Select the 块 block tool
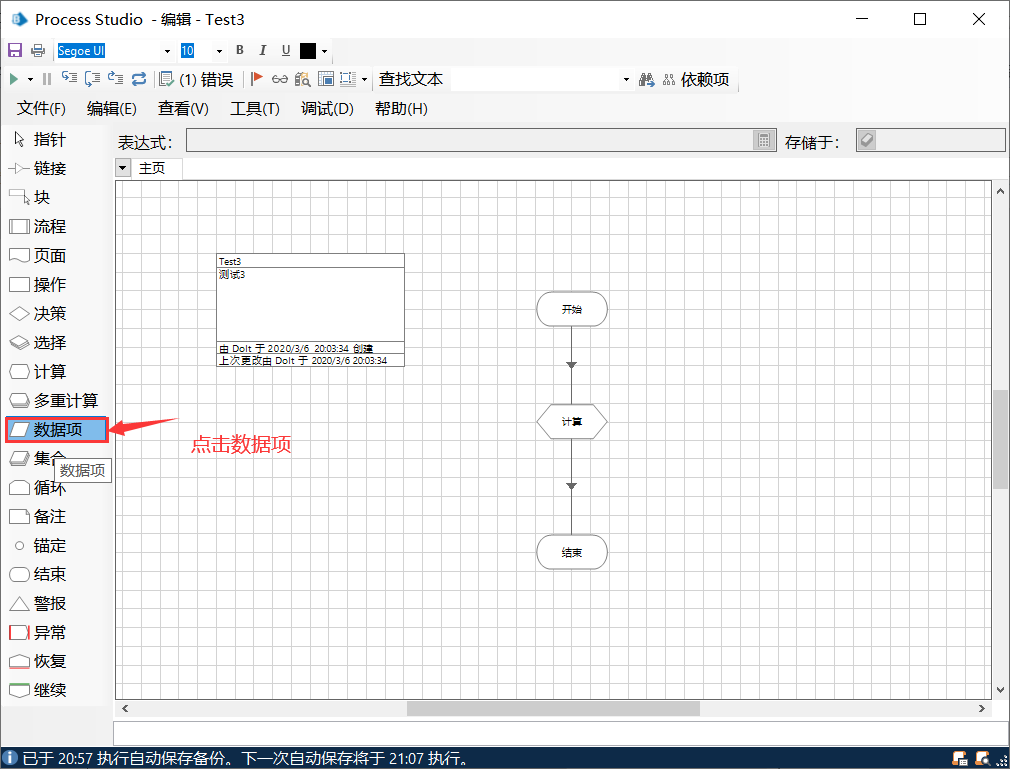This screenshot has height=769, width=1010. pos(30,198)
